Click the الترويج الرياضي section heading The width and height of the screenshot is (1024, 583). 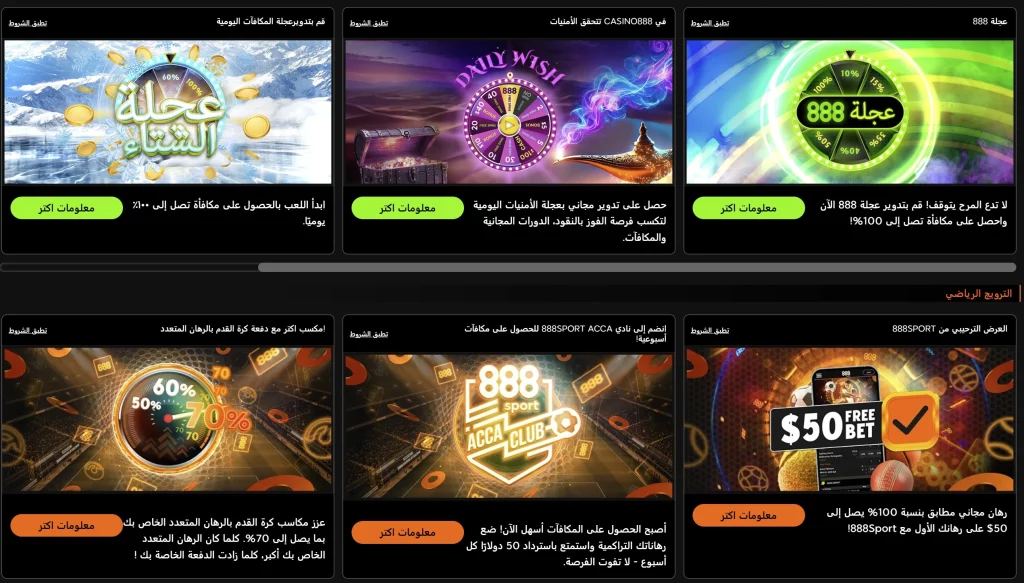click(978, 294)
